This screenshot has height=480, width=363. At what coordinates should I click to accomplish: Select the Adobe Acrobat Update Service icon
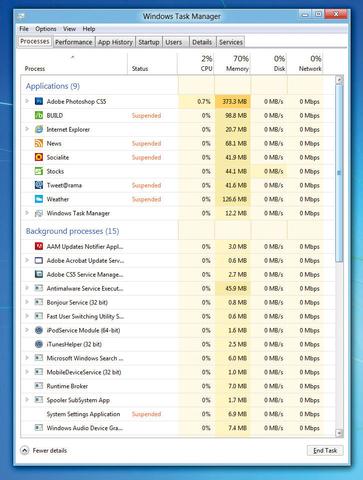[x=39, y=261]
